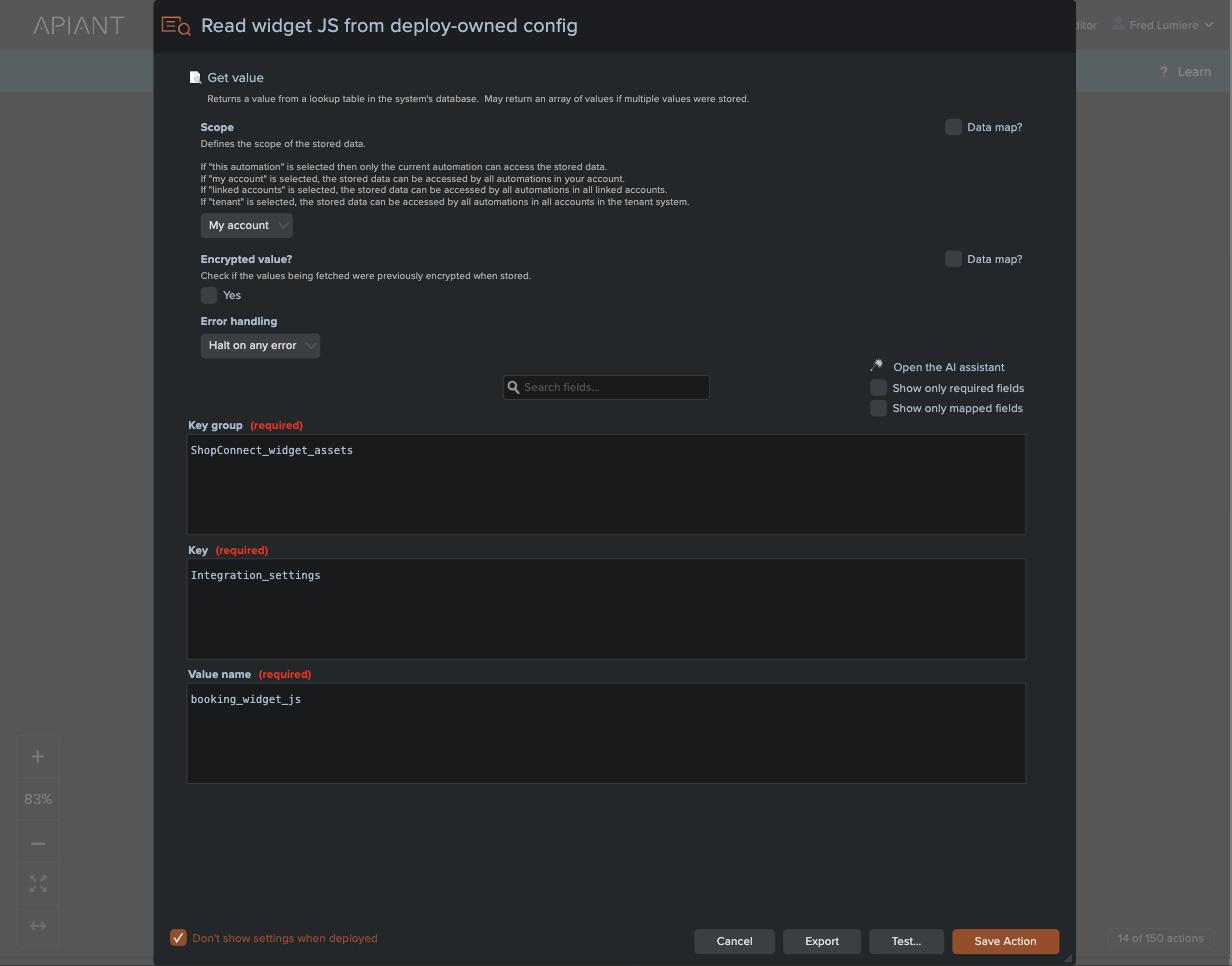
Task: Toggle Encrypted value Data map checkbox
Action: 953,259
